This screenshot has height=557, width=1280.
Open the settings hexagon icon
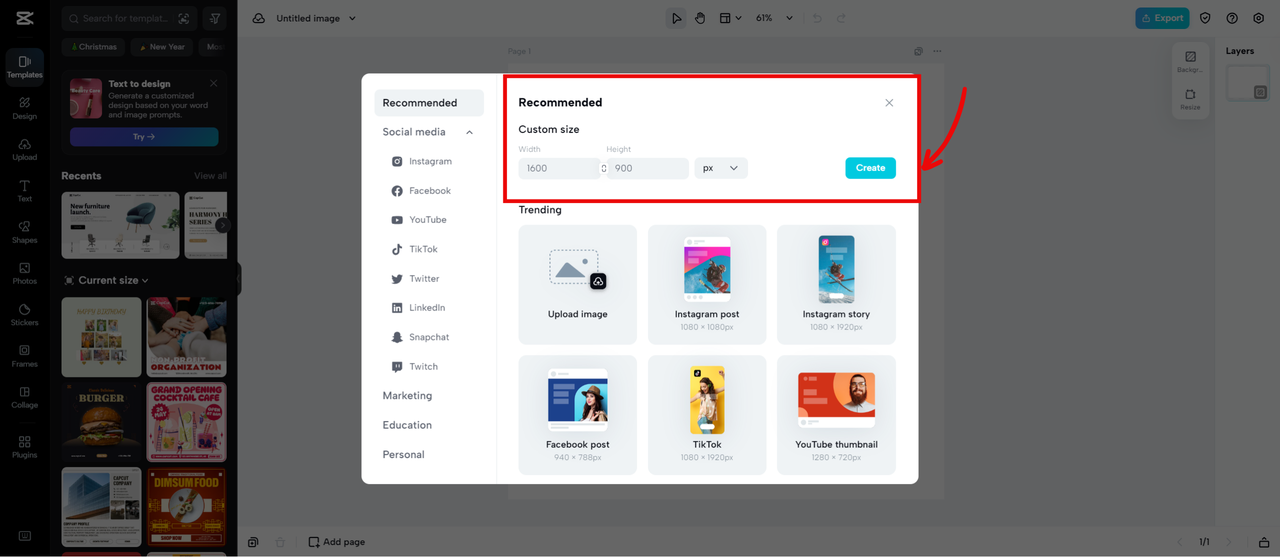(1259, 18)
